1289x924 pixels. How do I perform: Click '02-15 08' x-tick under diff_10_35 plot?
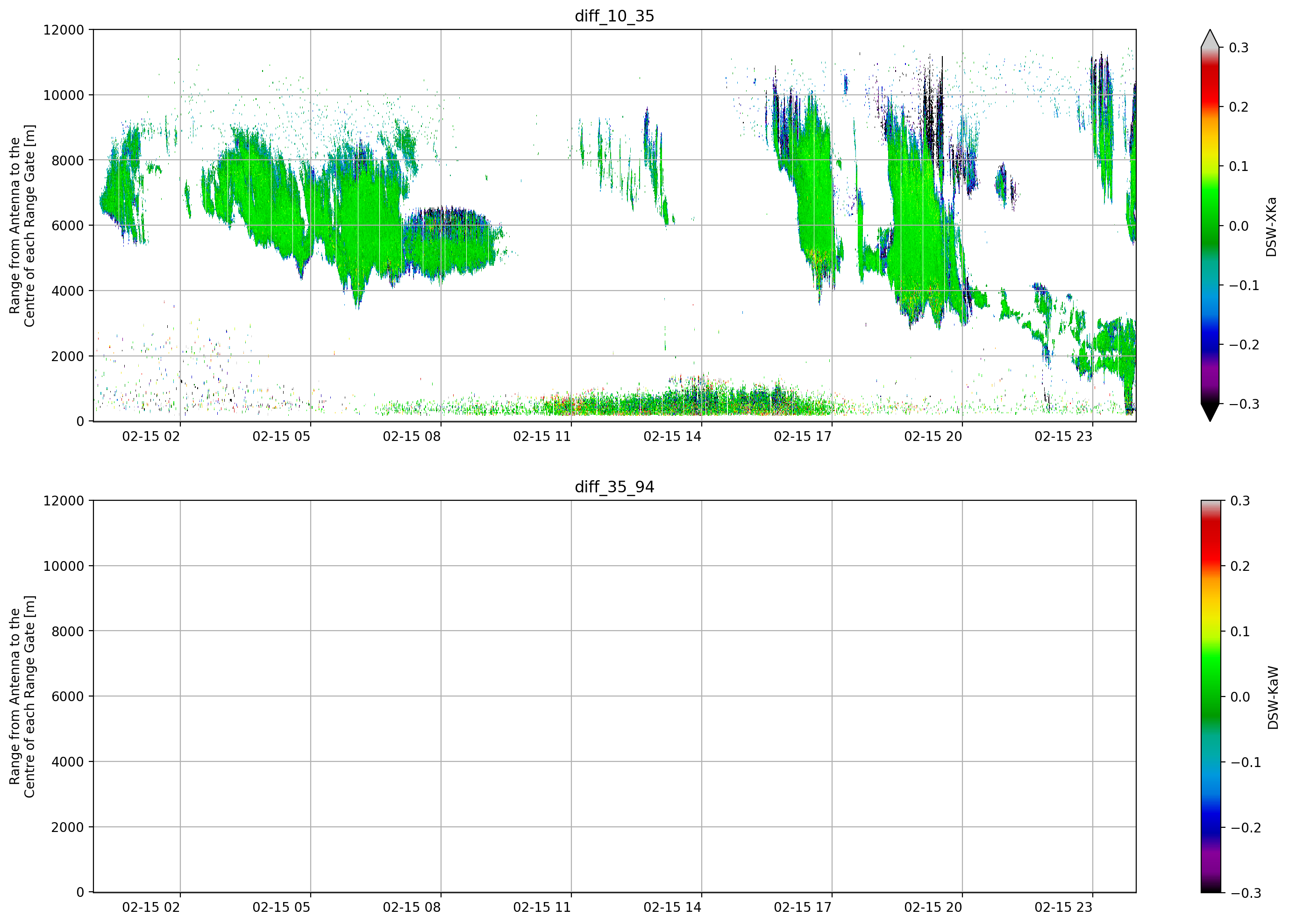click(412, 436)
